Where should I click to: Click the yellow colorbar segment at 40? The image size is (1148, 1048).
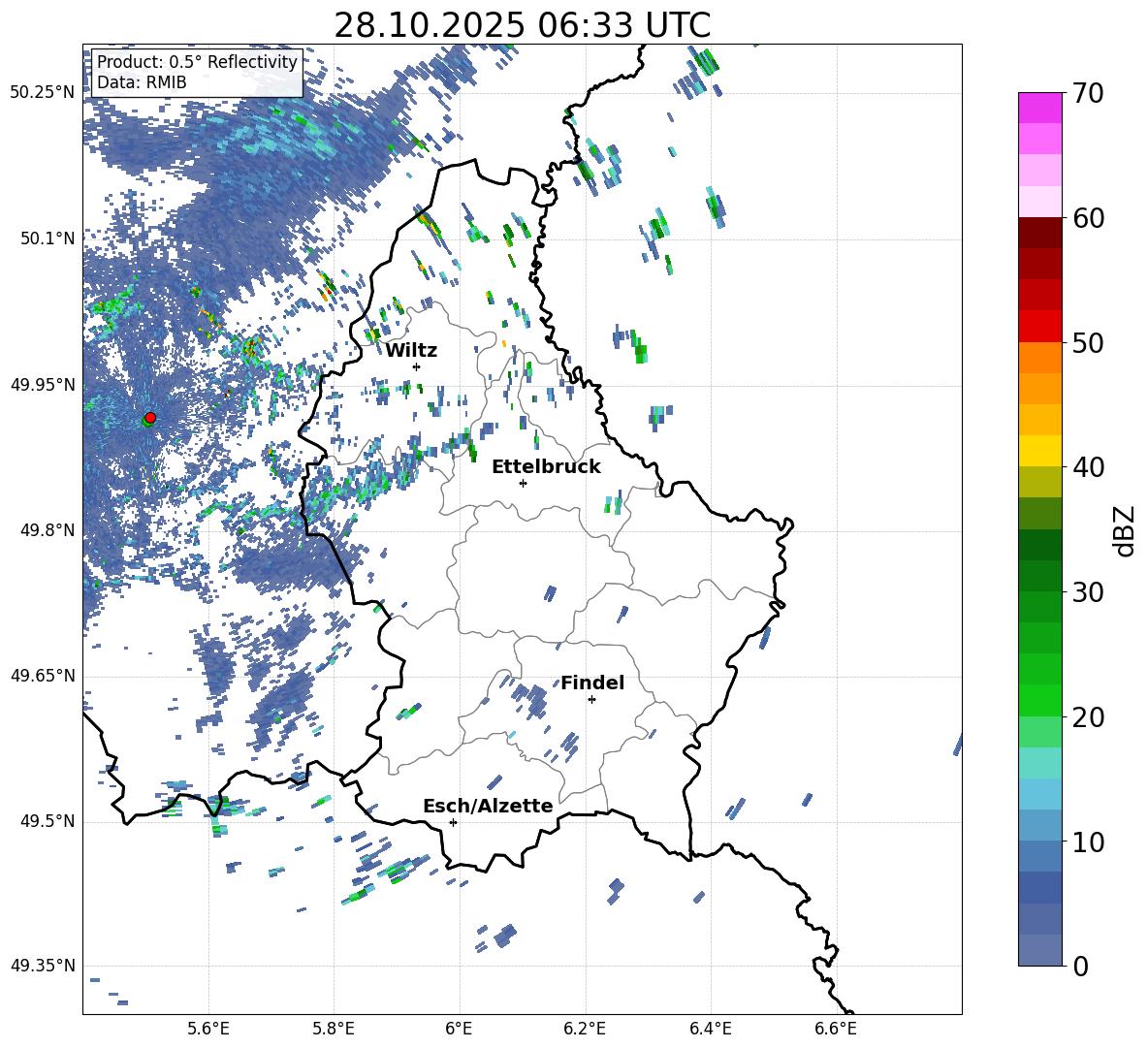pos(1039,451)
